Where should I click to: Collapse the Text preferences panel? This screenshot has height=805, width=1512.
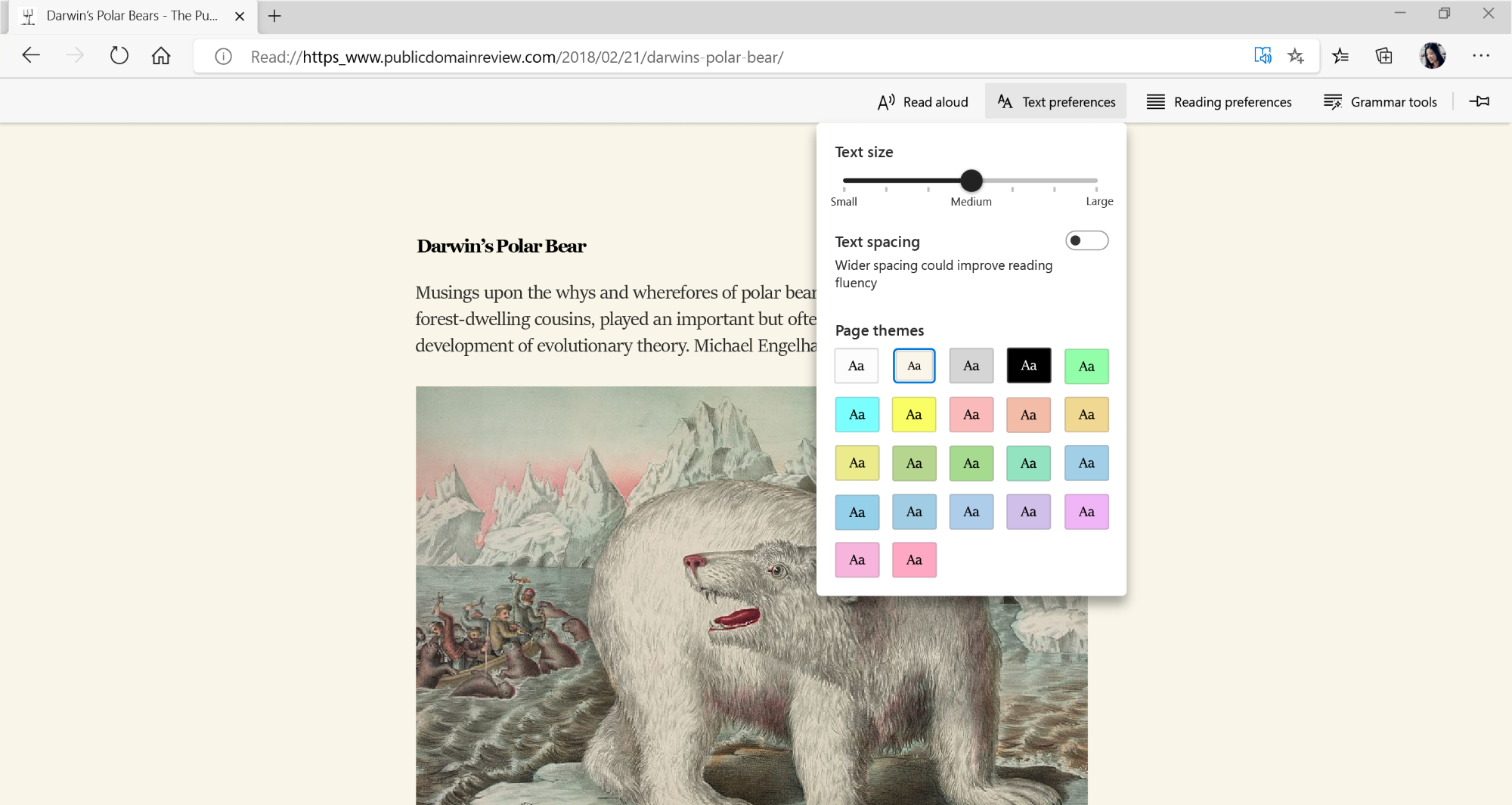1056,102
